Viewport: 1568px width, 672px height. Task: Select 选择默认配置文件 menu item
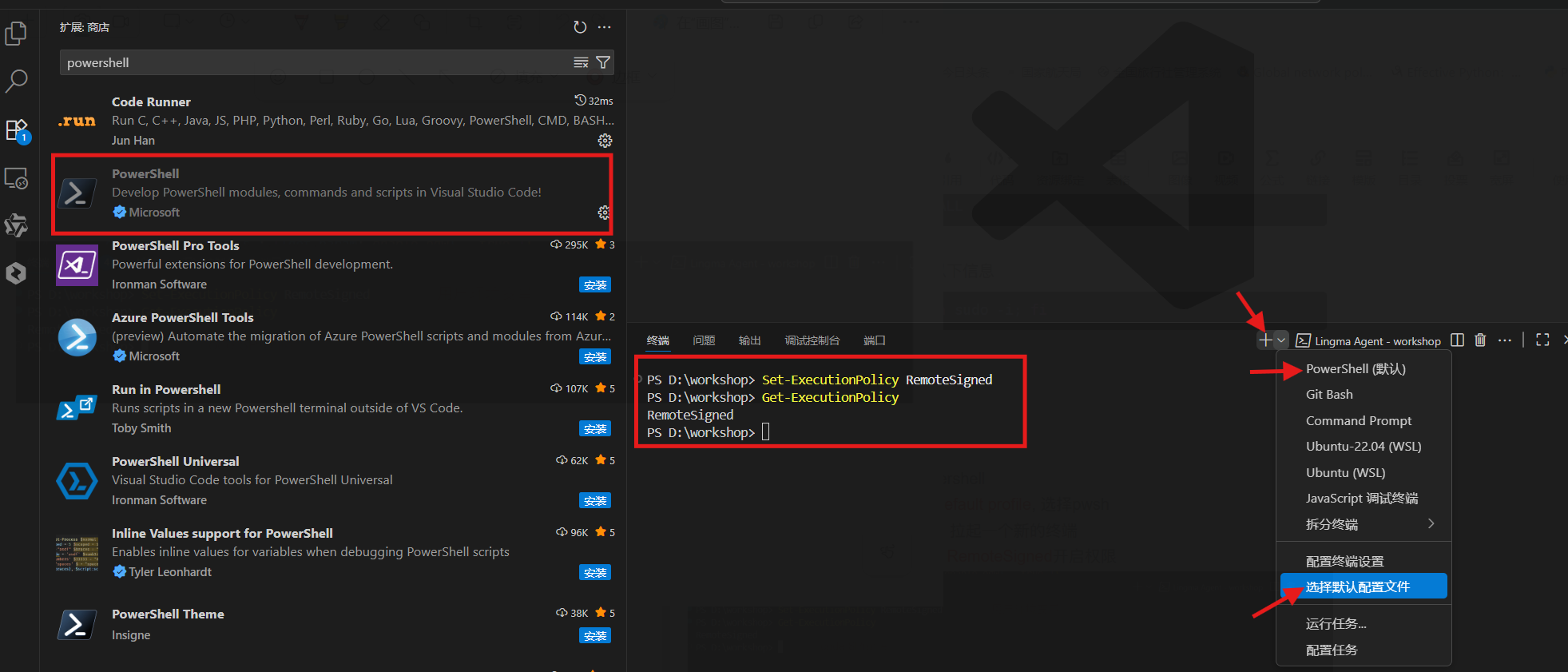[1364, 587]
